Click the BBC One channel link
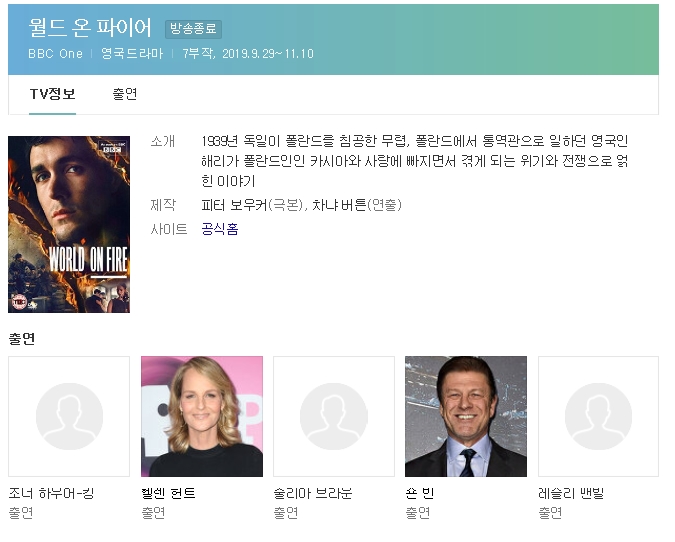The width and height of the screenshot is (675, 542). [x=55, y=54]
